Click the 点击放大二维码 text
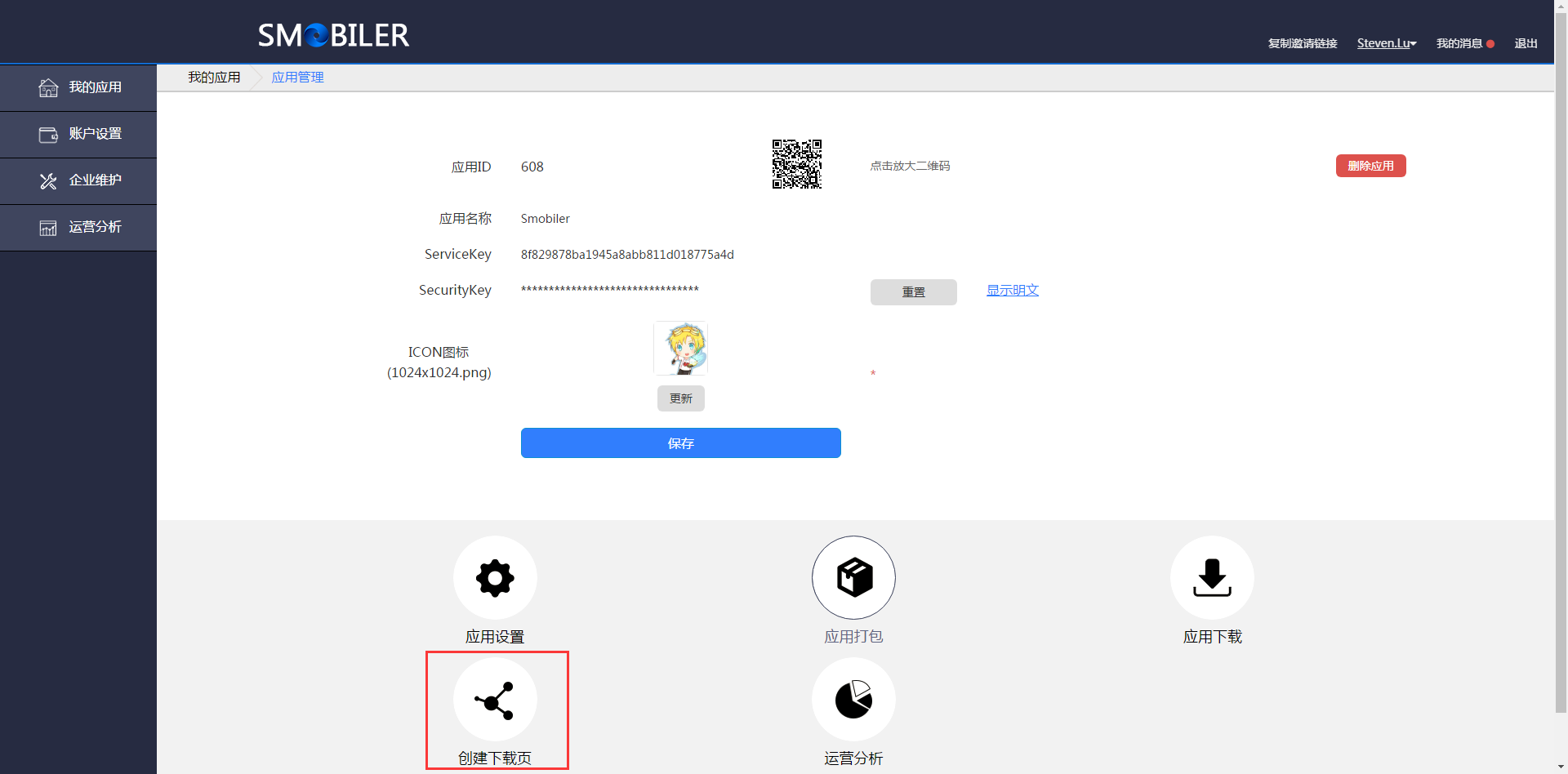Screen dimensions: 1568x774 (x=910, y=166)
